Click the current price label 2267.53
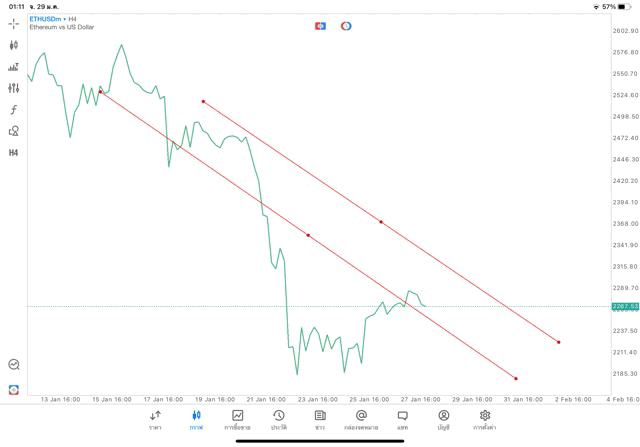The image size is (640, 447). [x=624, y=306]
